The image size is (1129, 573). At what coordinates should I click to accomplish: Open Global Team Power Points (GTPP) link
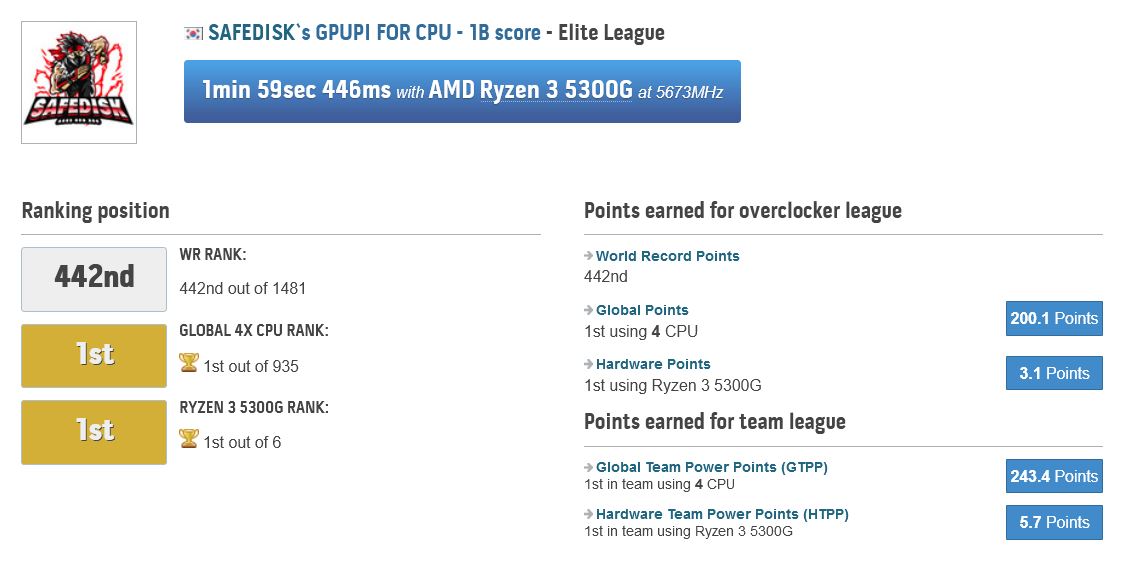tap(711, 467)
